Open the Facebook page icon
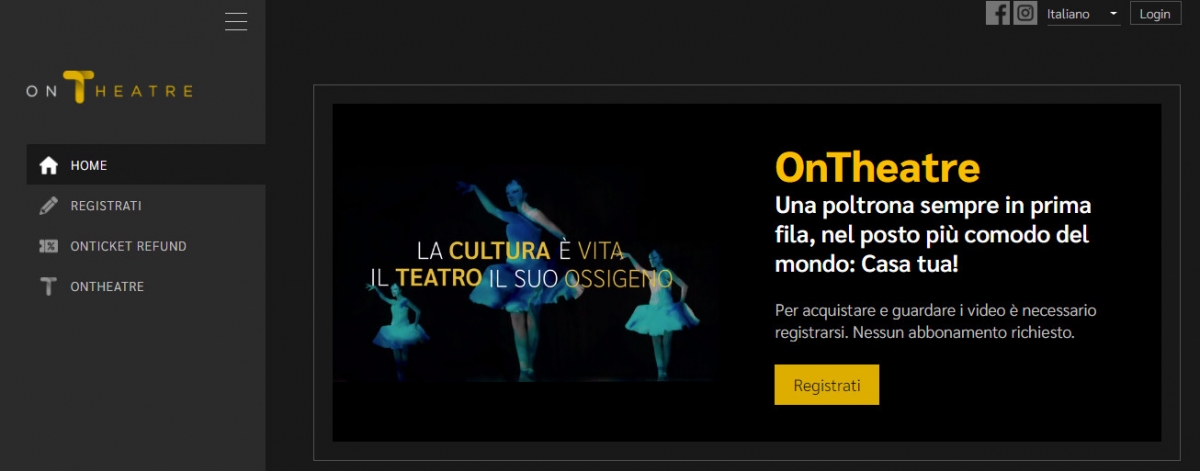 click(x=997, y=13)
